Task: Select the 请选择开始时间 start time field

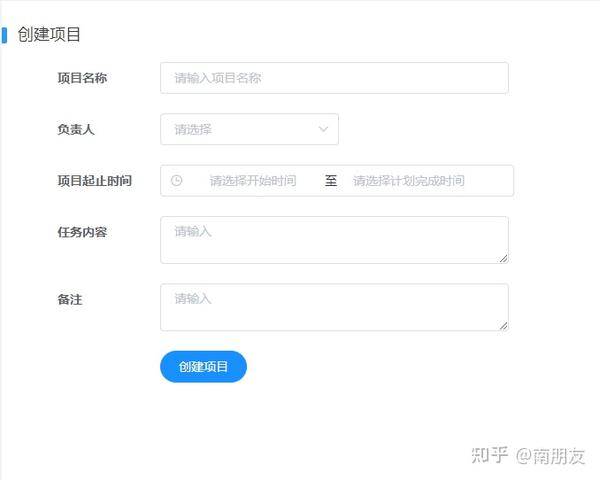Action: 253,181
